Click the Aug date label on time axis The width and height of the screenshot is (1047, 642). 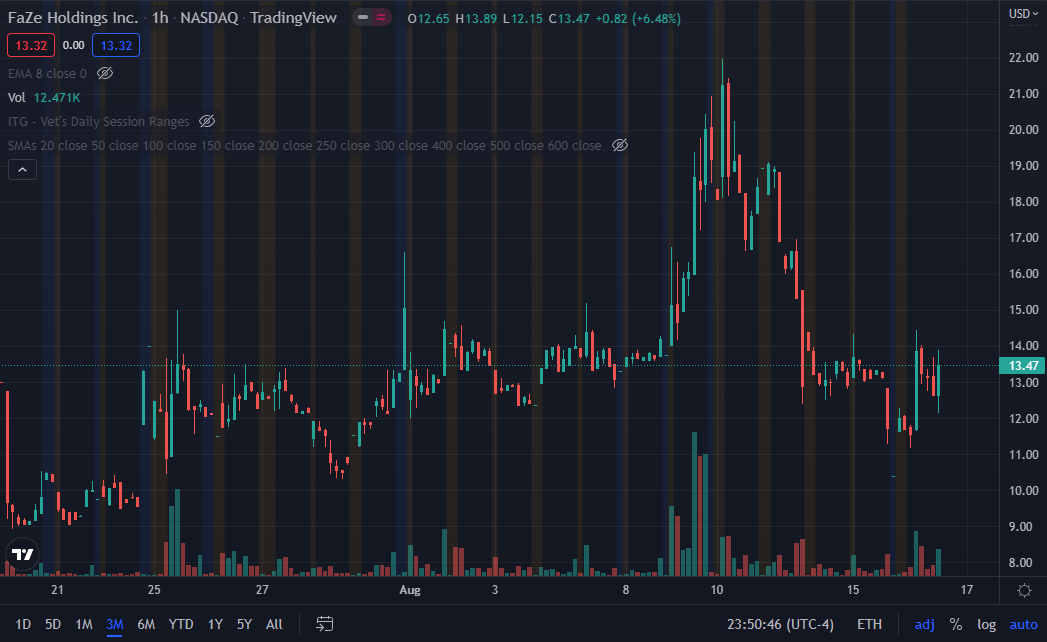pyautogui.click(x=409, y=590)
